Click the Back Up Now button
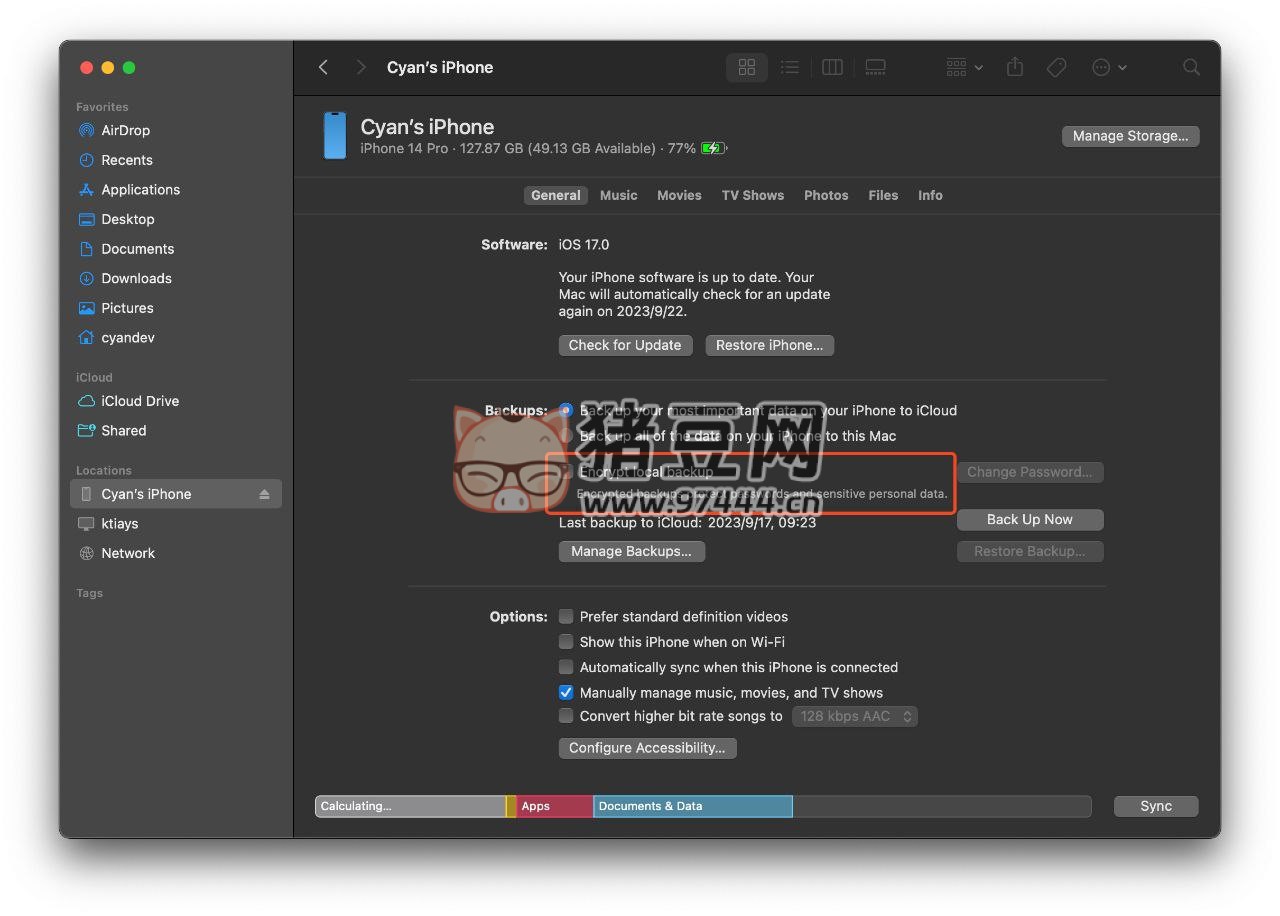1280x916 pixels. 1029,520
